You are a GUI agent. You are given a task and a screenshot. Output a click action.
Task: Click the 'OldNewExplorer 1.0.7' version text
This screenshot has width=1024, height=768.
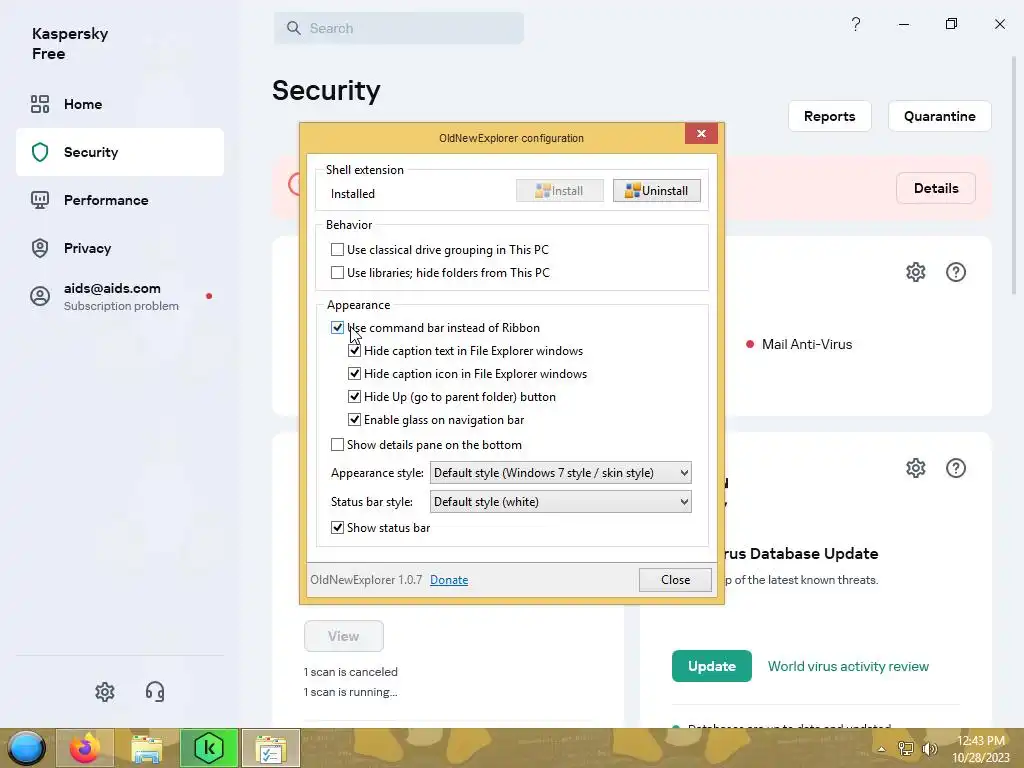point(366,580)
